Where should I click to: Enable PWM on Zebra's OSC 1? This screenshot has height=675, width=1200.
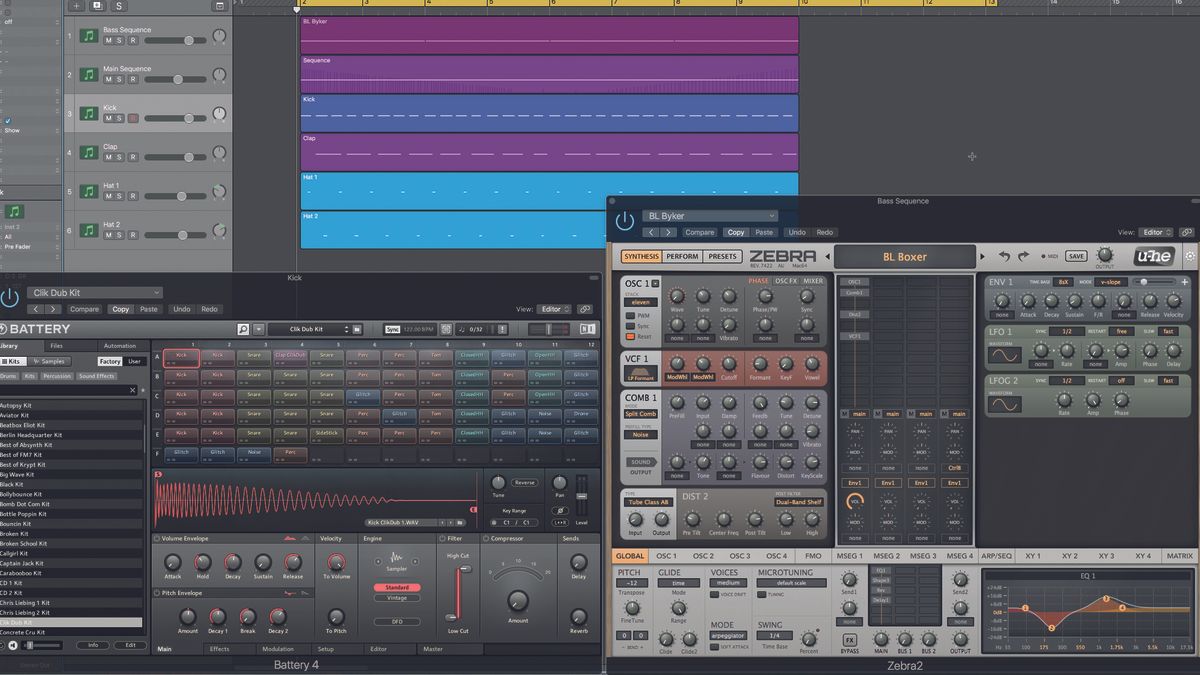[631, 316]
